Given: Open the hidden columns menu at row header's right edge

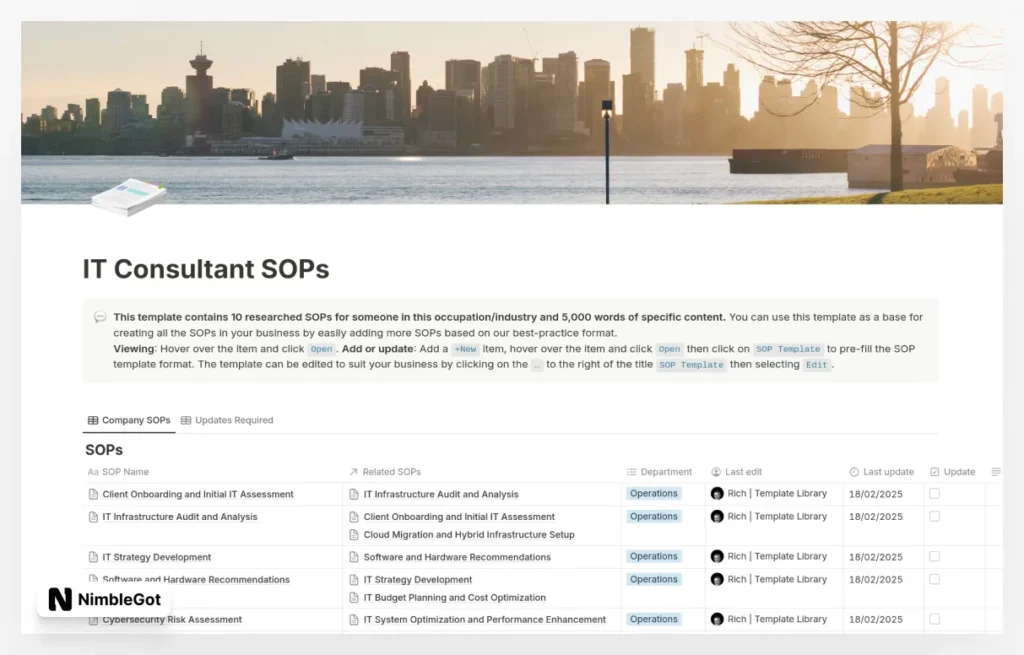Looking at the screenshot, I should point(996,471).
